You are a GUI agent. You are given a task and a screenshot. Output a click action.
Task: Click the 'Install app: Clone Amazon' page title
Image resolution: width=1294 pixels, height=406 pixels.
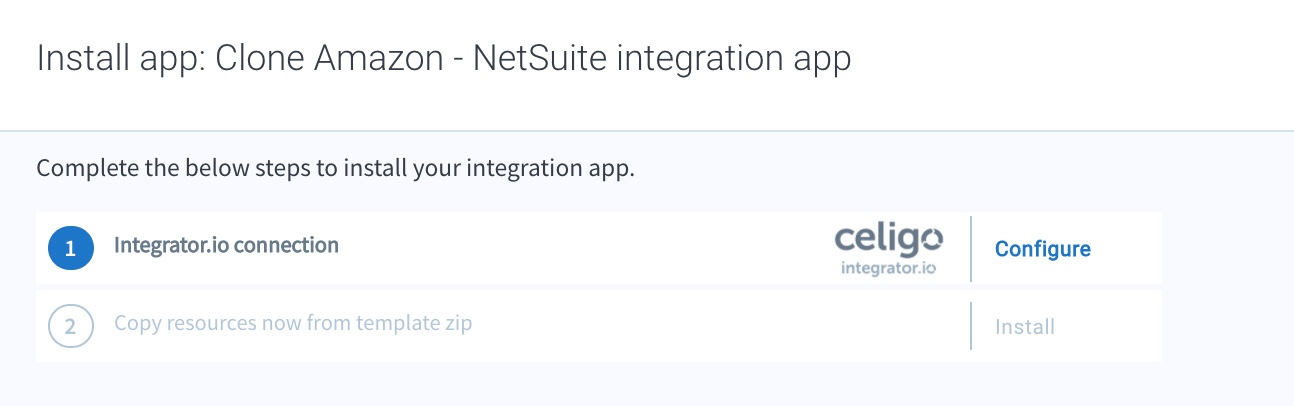(444, 58)
